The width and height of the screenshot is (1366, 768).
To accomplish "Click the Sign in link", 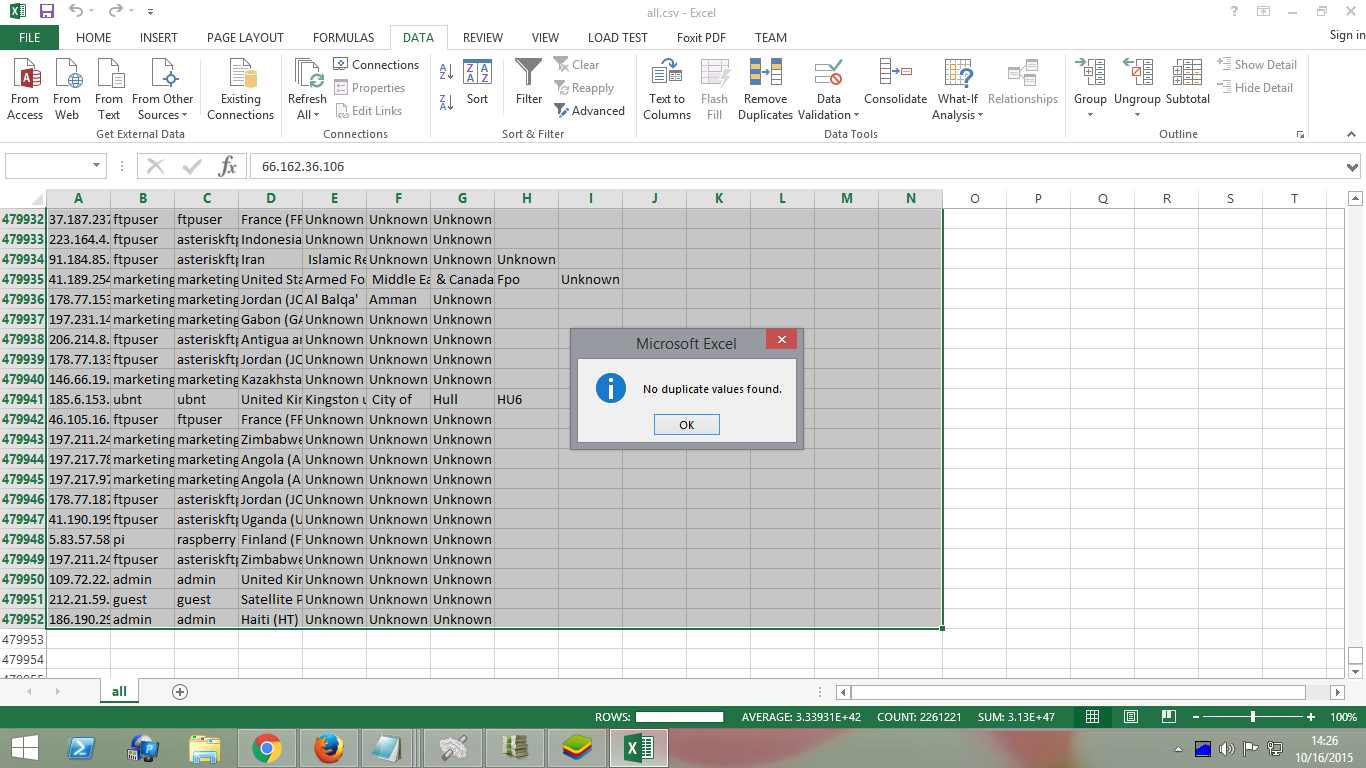I will (1347, 35).
